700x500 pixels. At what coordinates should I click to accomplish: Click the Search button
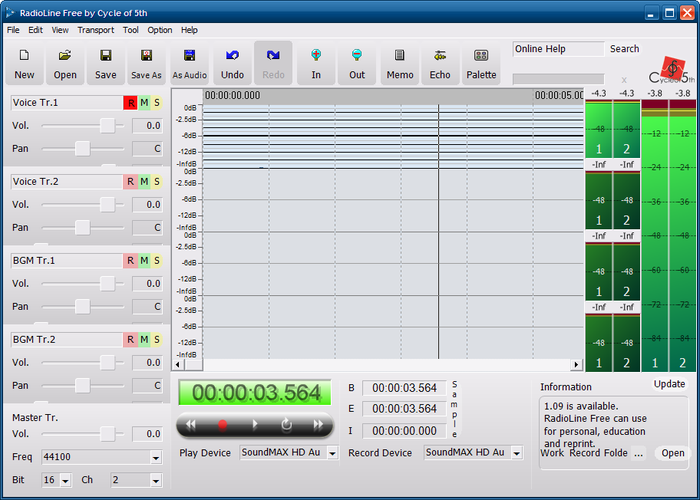[x=624, y=49]
